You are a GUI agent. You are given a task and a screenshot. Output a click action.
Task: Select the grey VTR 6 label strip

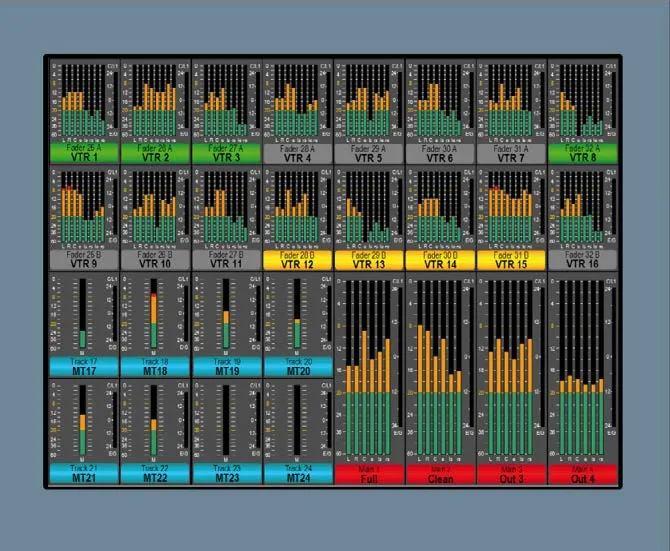[440, 153]
